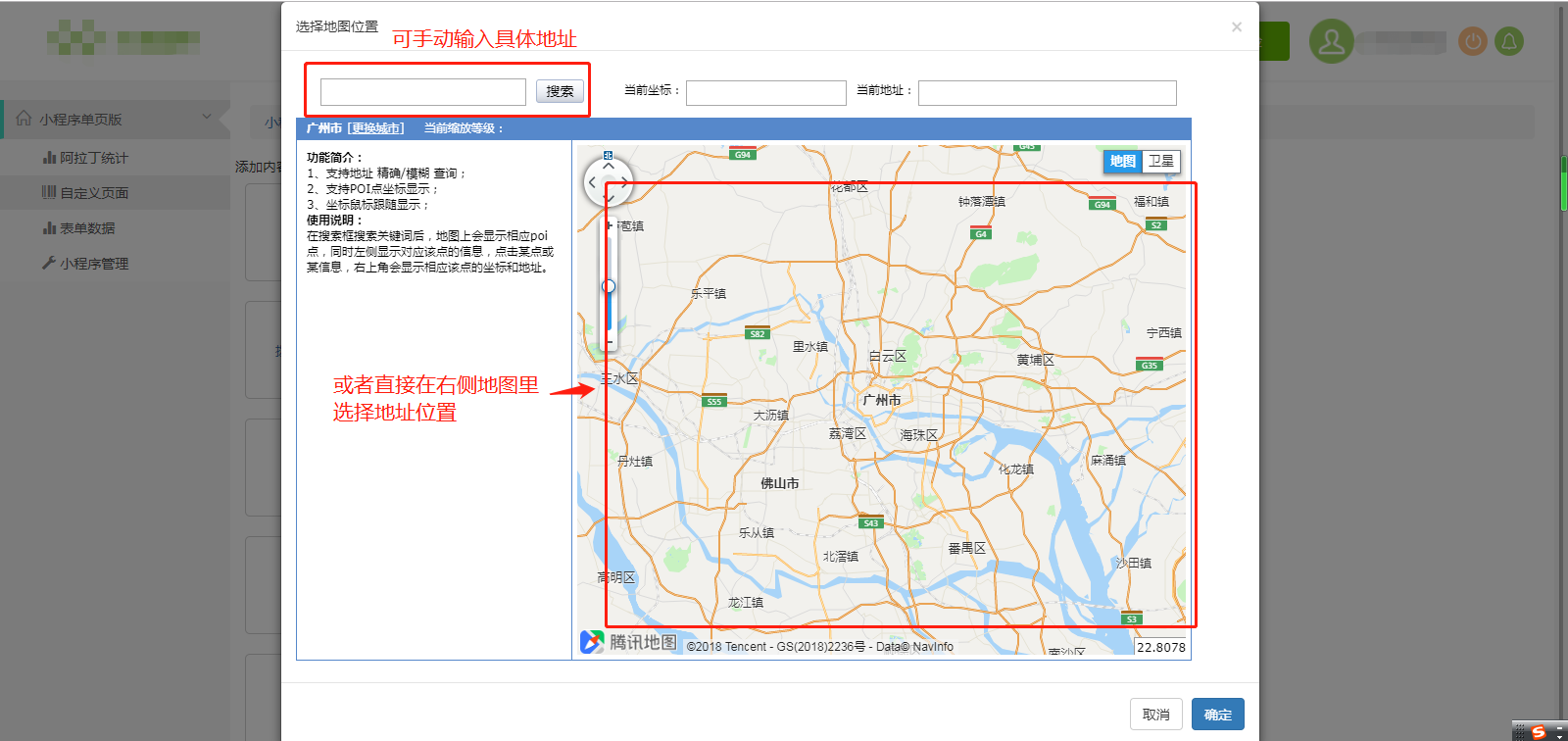Viewport: 1568px width, 741px height.
Task: Pan the map north with the up arrow
Action: pos(609,167)
